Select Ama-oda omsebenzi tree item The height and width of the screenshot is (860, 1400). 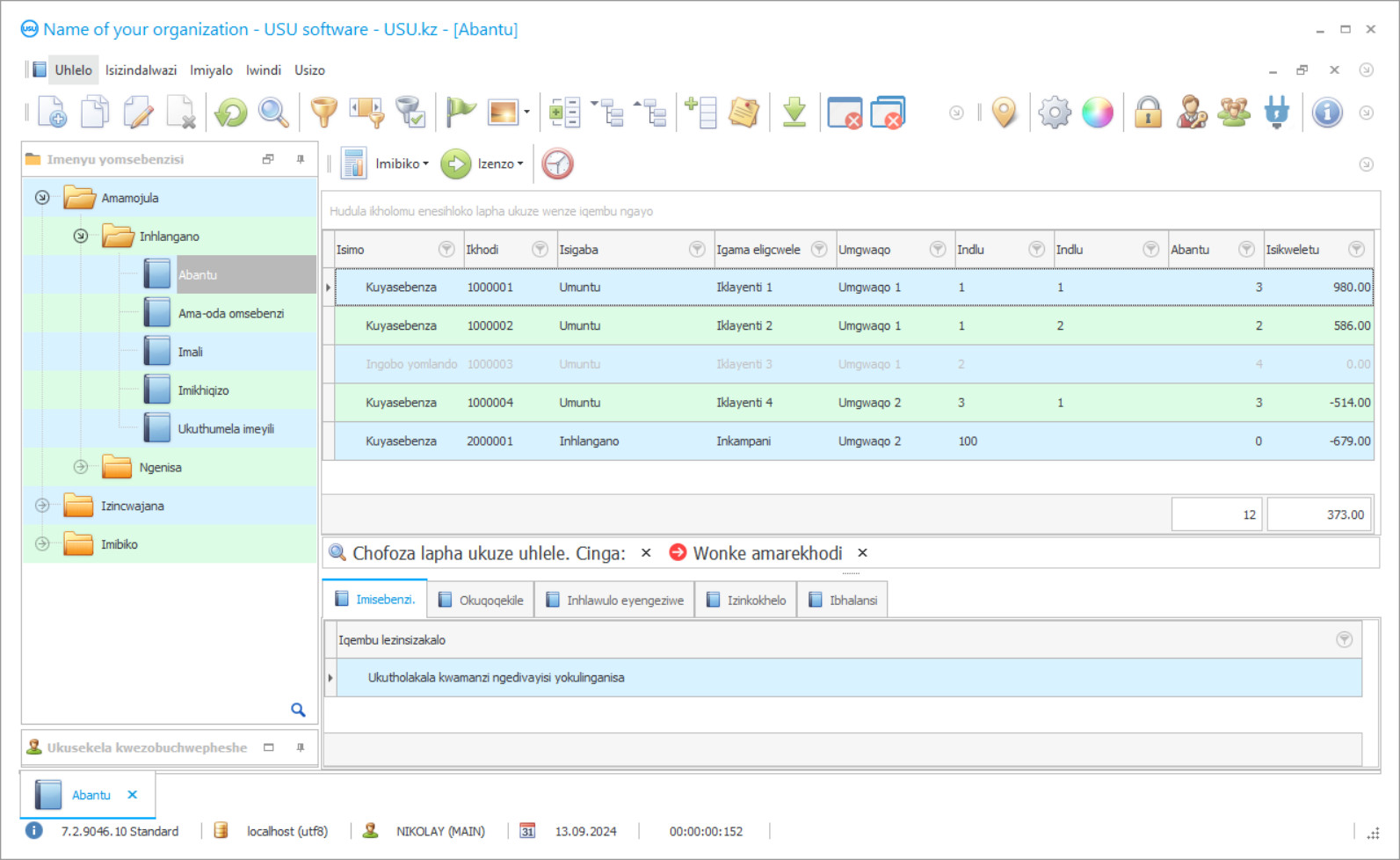tap(230, 313)
